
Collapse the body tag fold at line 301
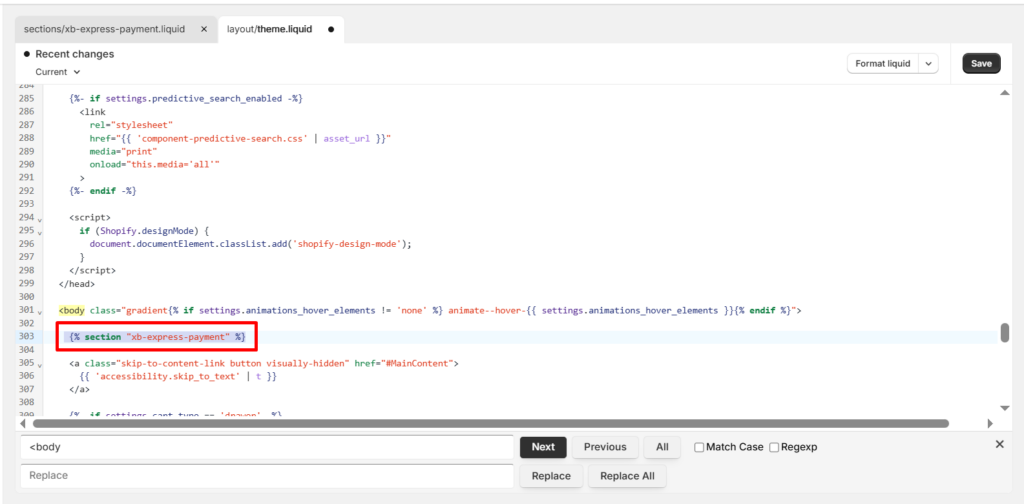pos(40,311)
